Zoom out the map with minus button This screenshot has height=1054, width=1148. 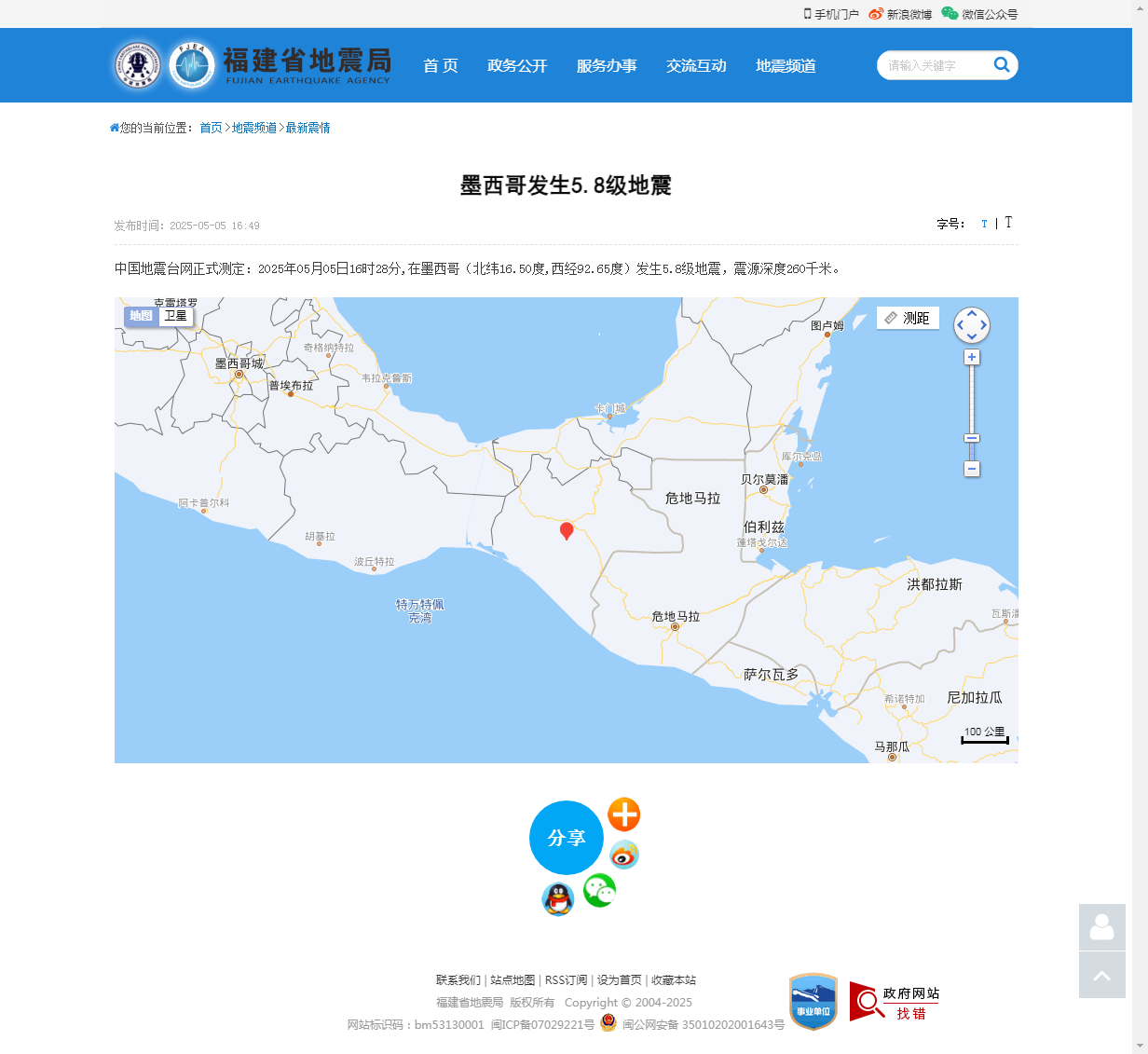point(972,469)
